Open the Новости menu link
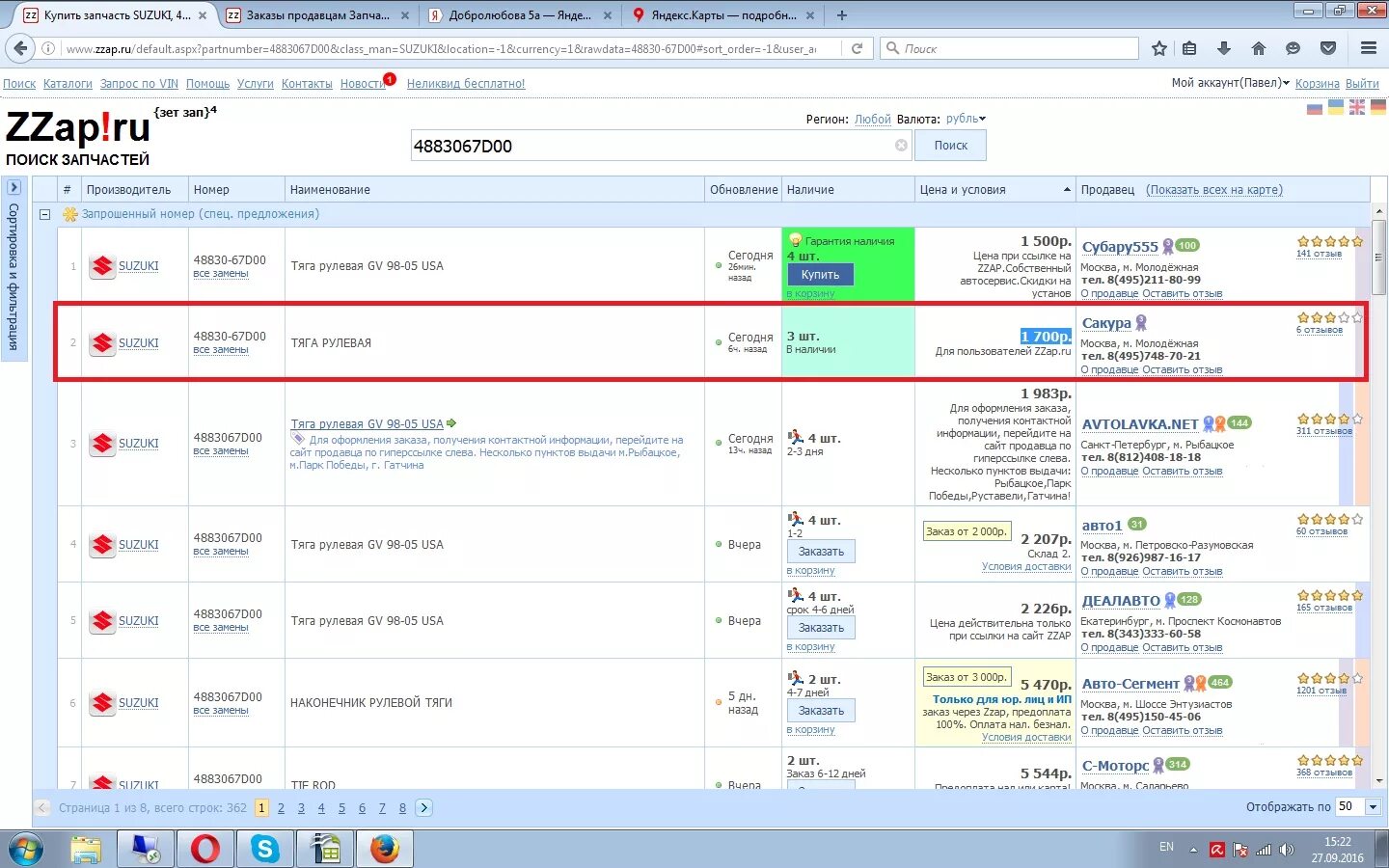1389x868 pixels. point(363,84)
